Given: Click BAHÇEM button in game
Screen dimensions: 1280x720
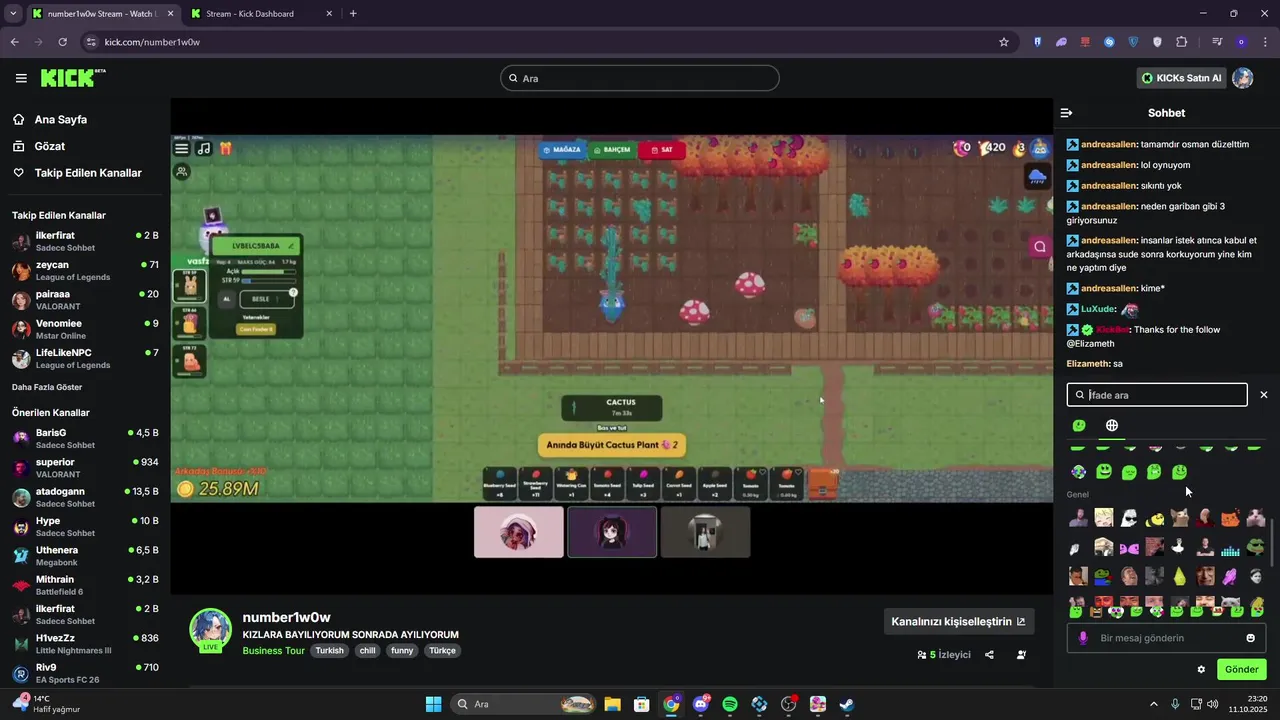Looking at the screenshot, I should [612, 150].
